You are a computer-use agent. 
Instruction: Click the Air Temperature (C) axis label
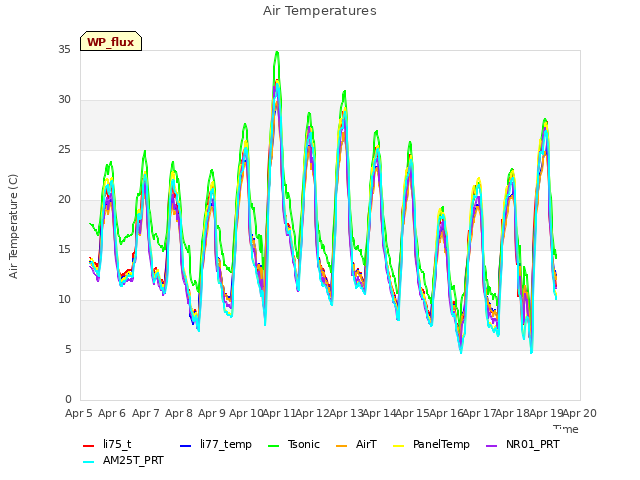(13, 227)
